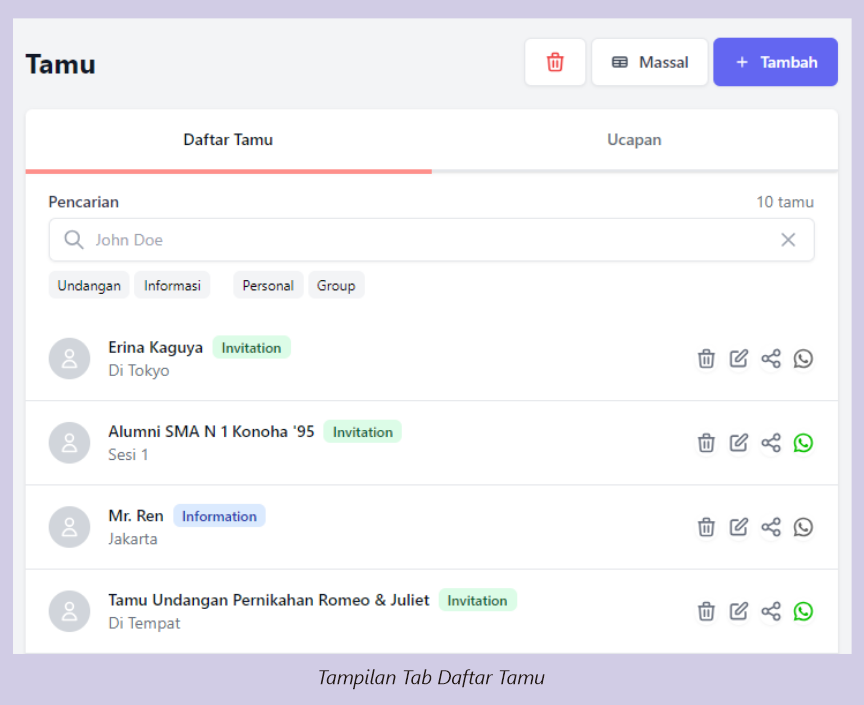The width and height of the screenshot is (864, 705).
Task: Focus the Pencarian search input
Action: pyautogui.click(x=420, y=240)
